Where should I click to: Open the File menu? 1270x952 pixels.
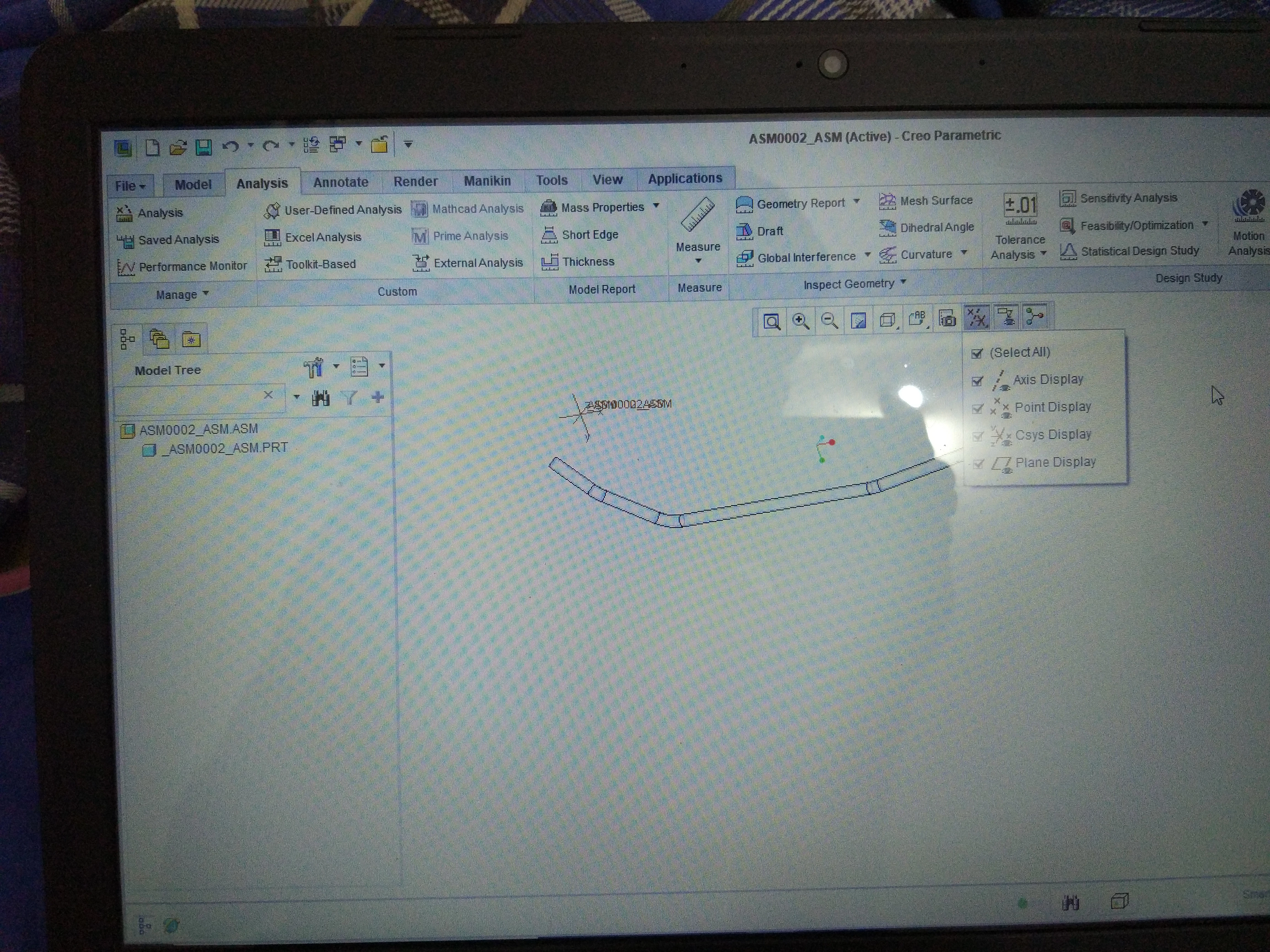(x=130, y=185)
